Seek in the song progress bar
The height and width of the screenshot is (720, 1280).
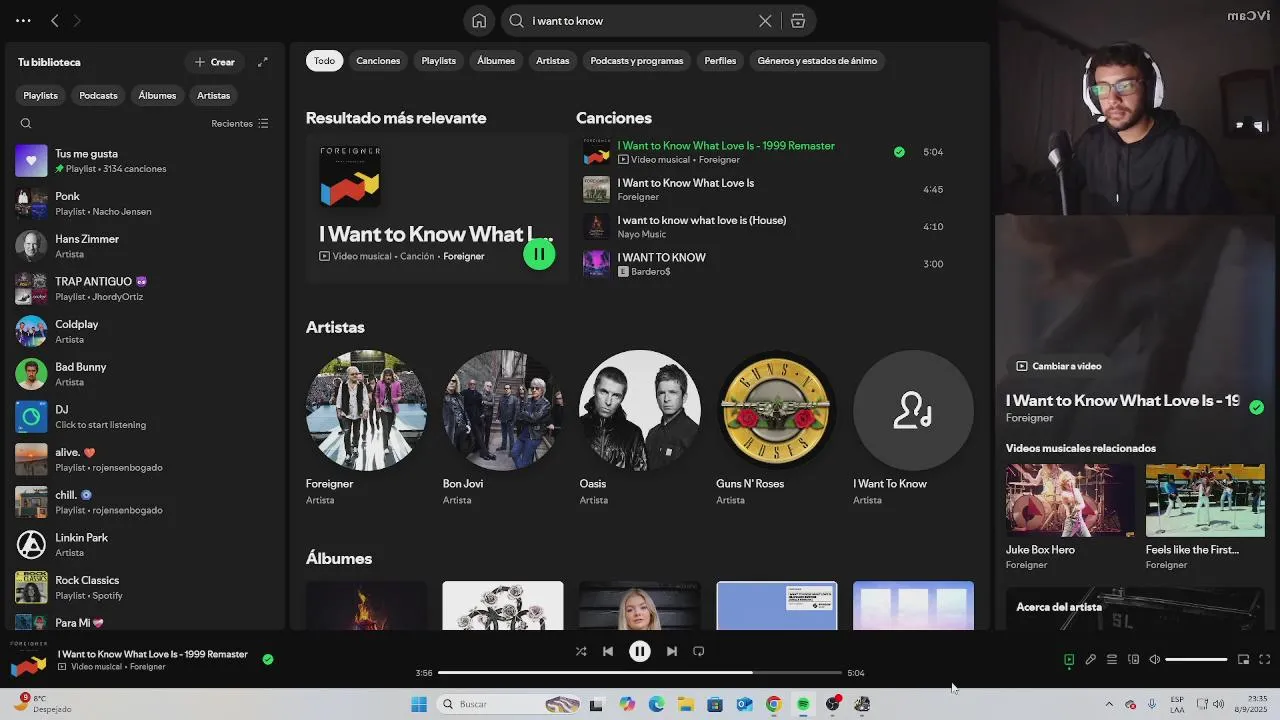pos(640,673)
